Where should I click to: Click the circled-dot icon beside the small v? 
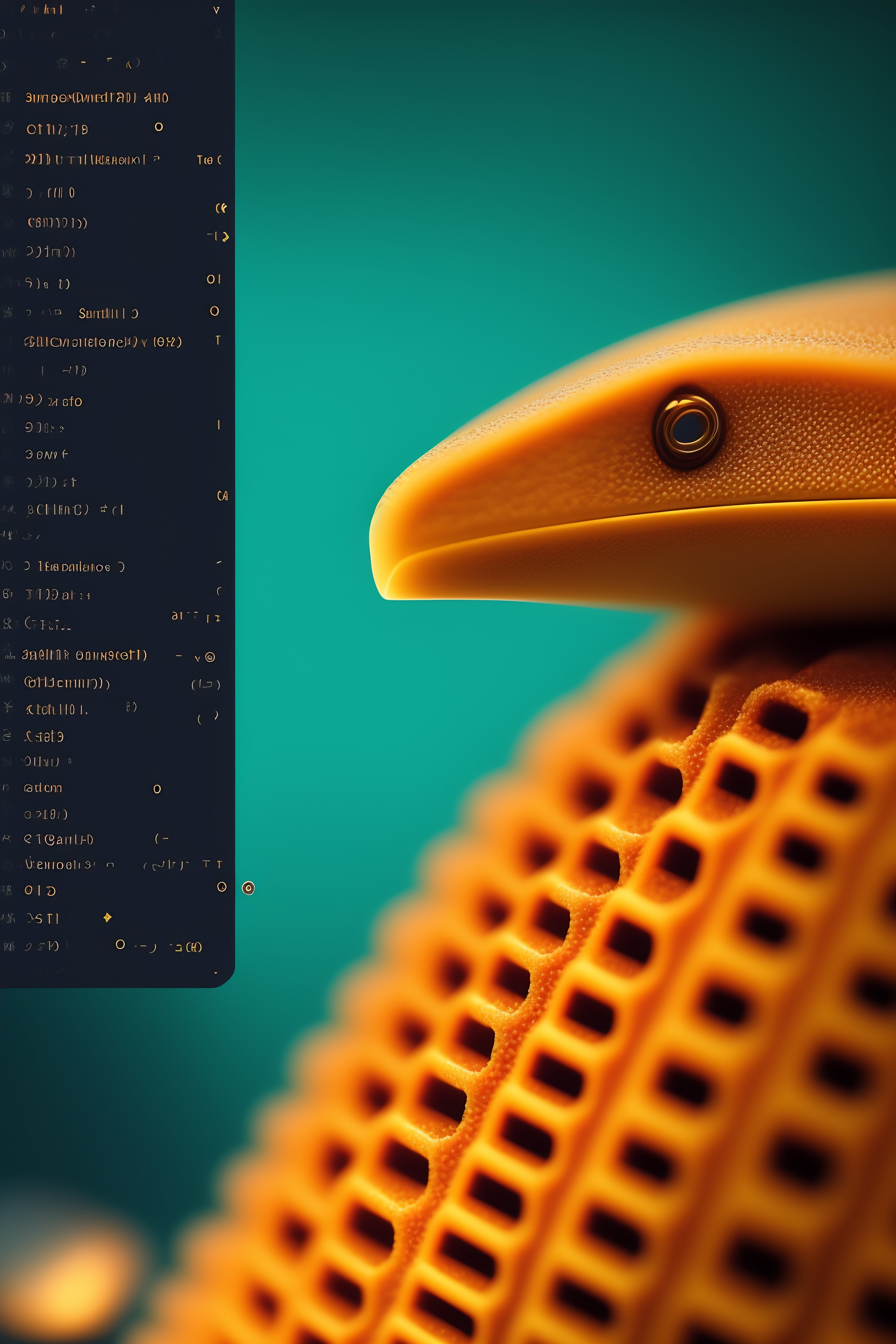point(210,657)
